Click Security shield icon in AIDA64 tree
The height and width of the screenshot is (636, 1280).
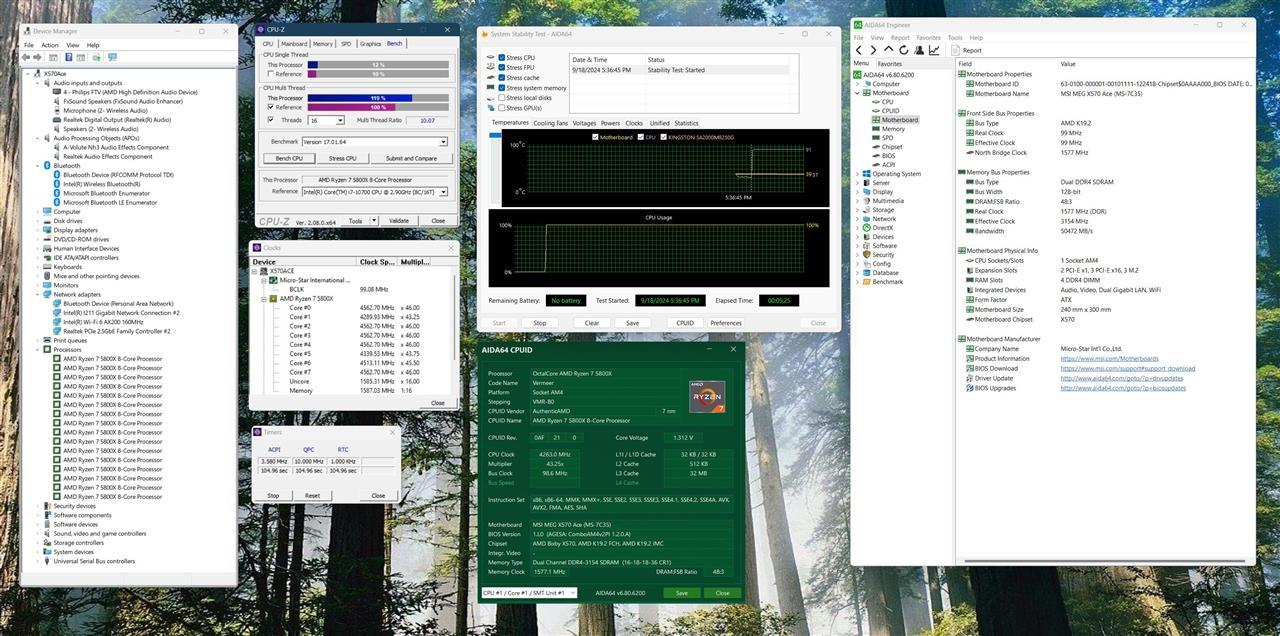[867, 255]
